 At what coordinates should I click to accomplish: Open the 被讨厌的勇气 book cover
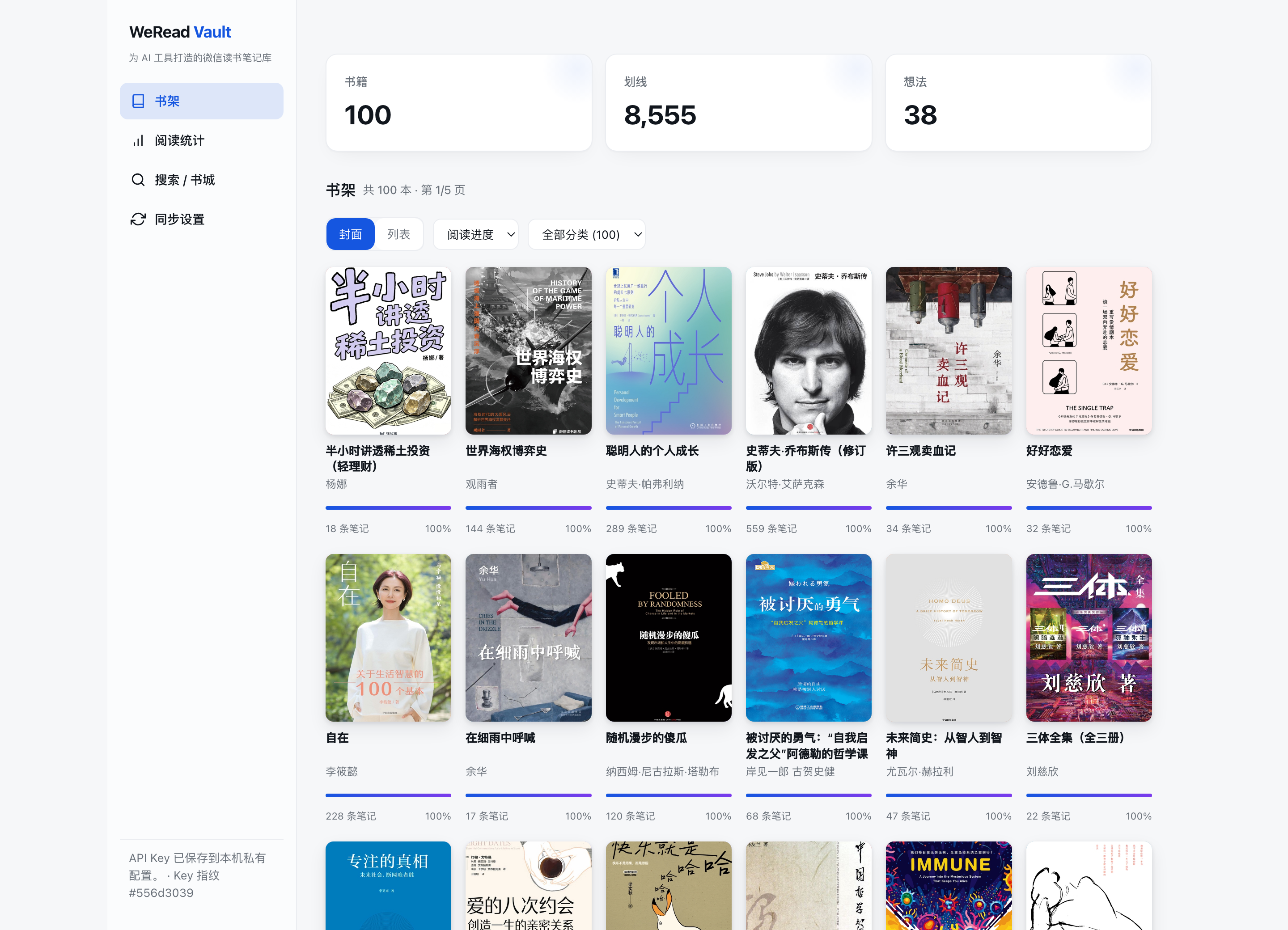(x=809, y=638)
